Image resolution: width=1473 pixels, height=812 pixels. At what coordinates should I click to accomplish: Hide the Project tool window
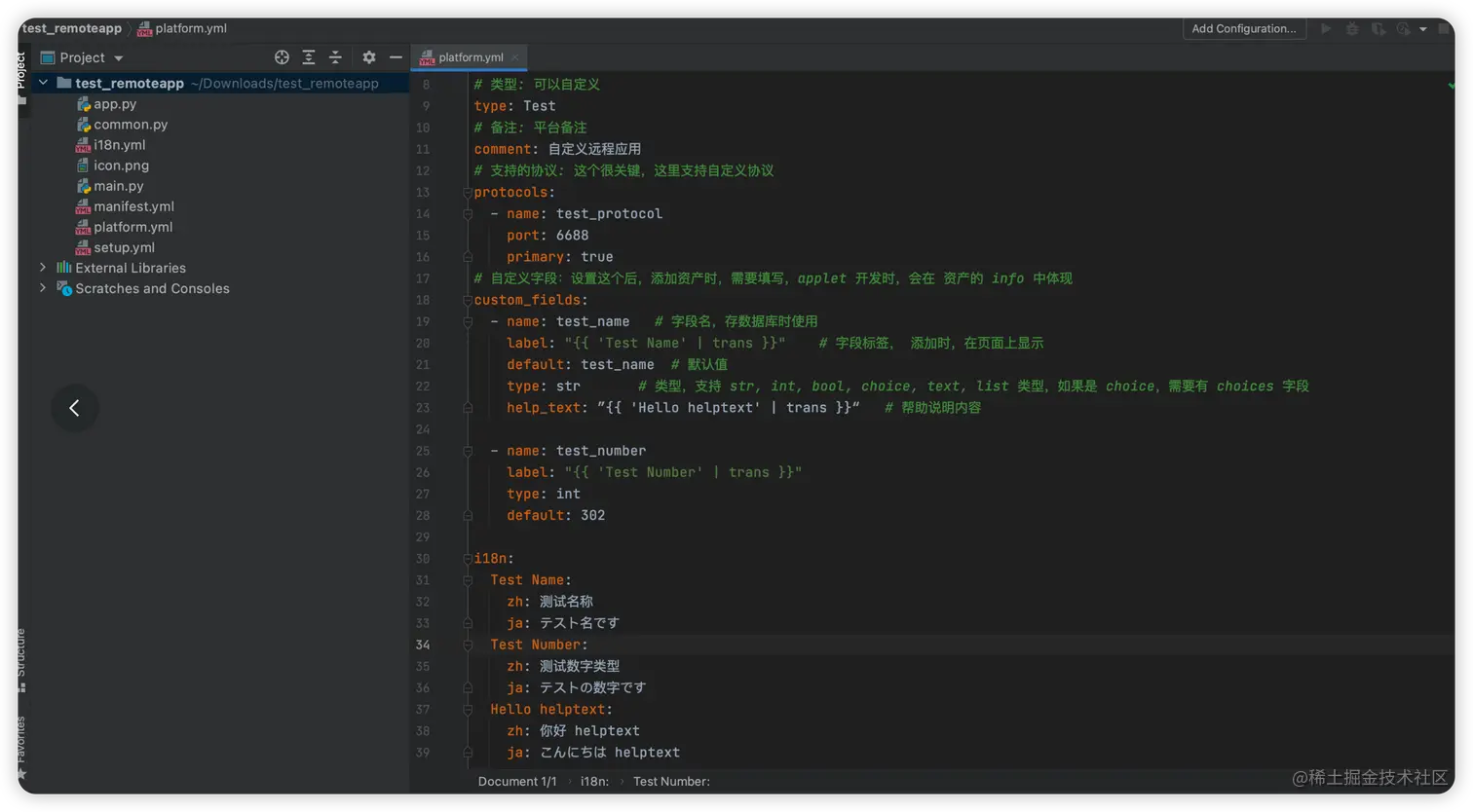click(396, 57)
